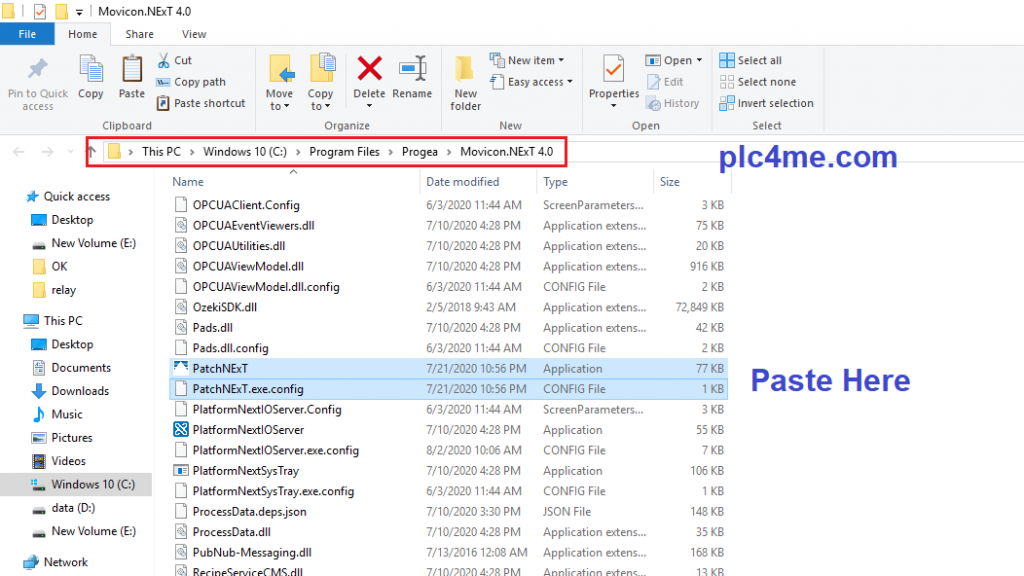Select the PlatformNextIOServer application file
This screenshot has height=576, width=1024.
tap(248, 430)
